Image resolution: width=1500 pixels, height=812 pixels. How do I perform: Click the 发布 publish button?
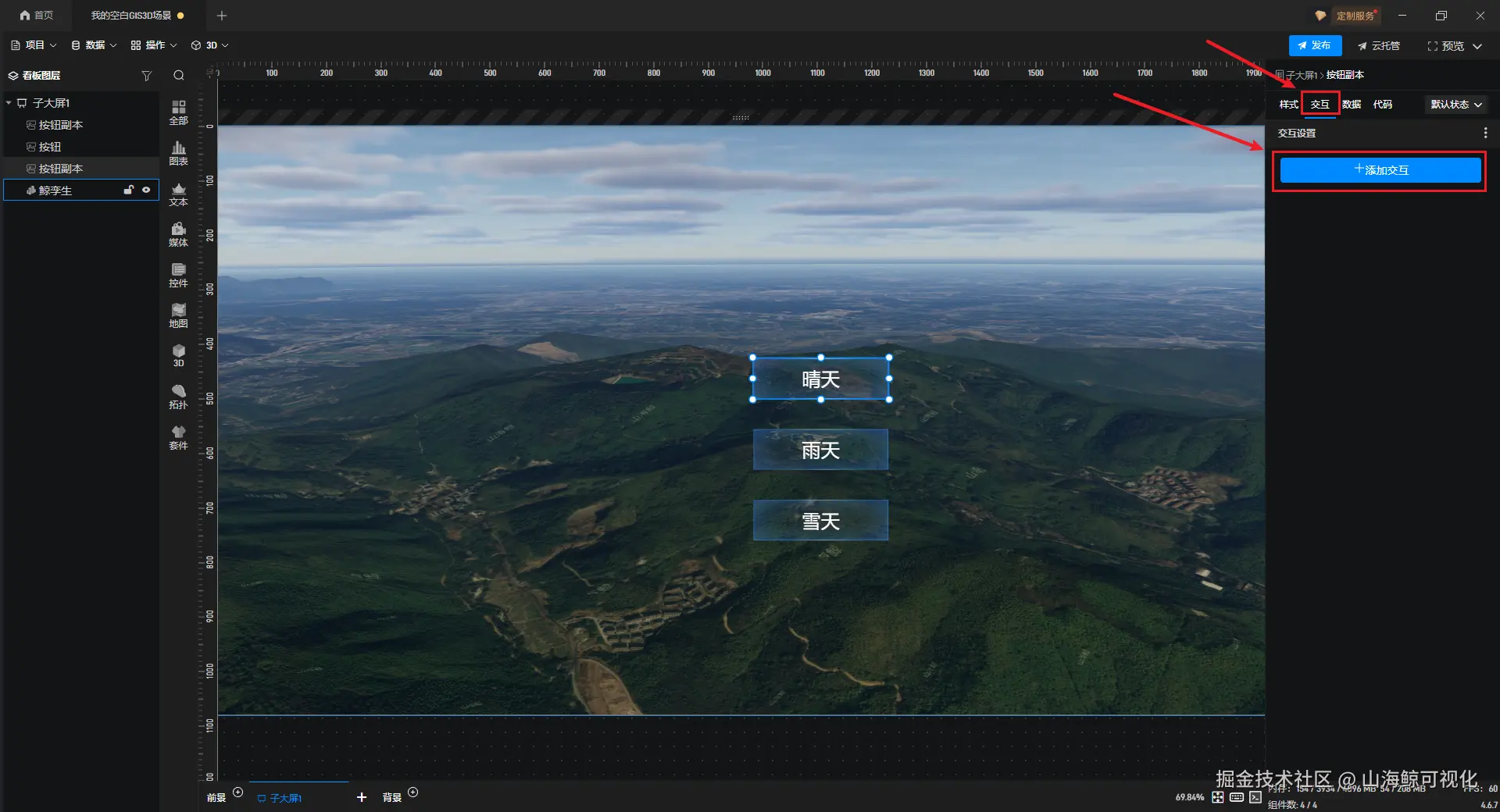[1315, 46]
